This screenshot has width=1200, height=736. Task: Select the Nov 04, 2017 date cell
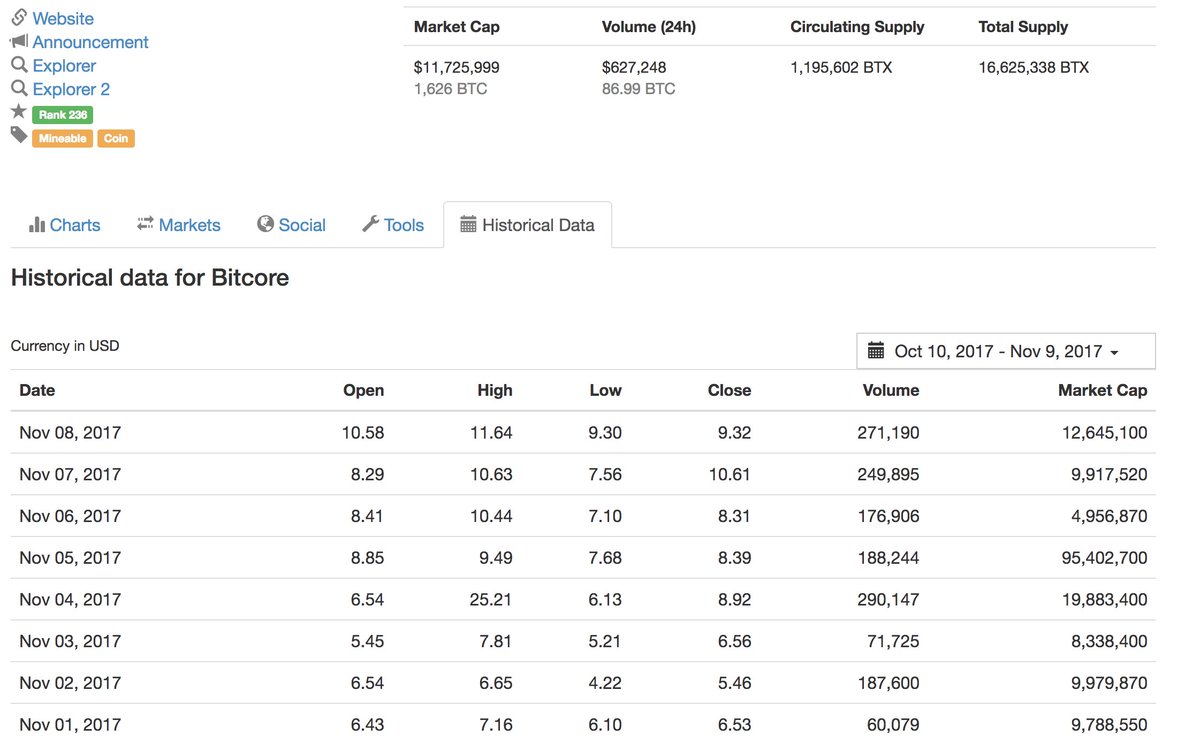(x=70, y=600)
